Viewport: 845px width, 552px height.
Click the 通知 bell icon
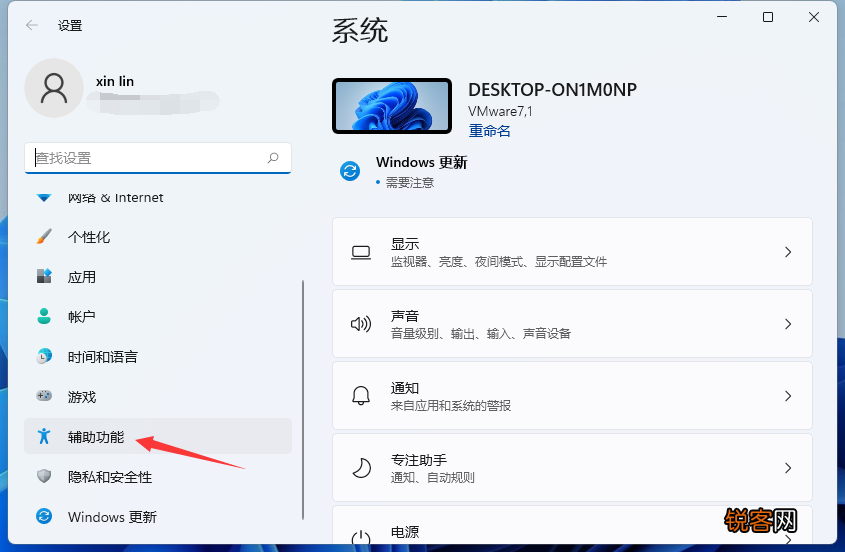point(361,396)
